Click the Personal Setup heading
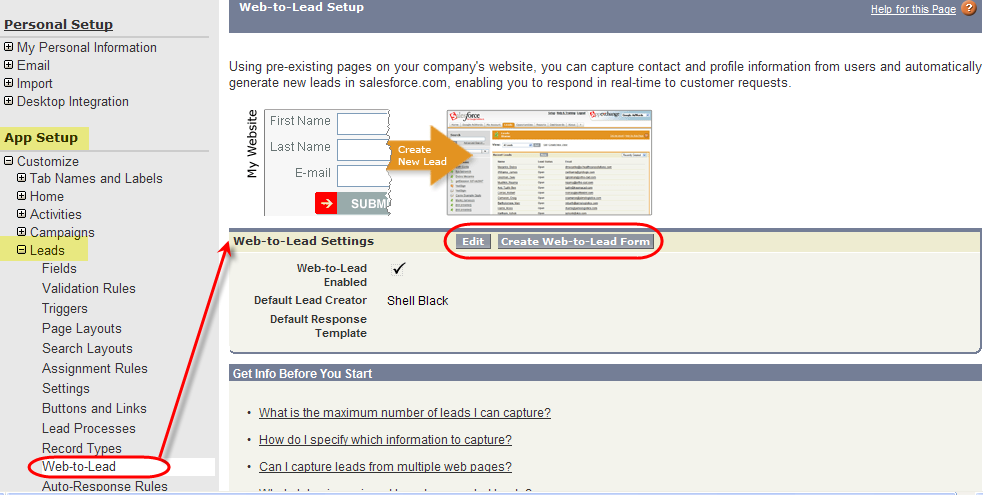Viewport: 983px width, 495px height. pyautogui.click(x=59, y=24)
